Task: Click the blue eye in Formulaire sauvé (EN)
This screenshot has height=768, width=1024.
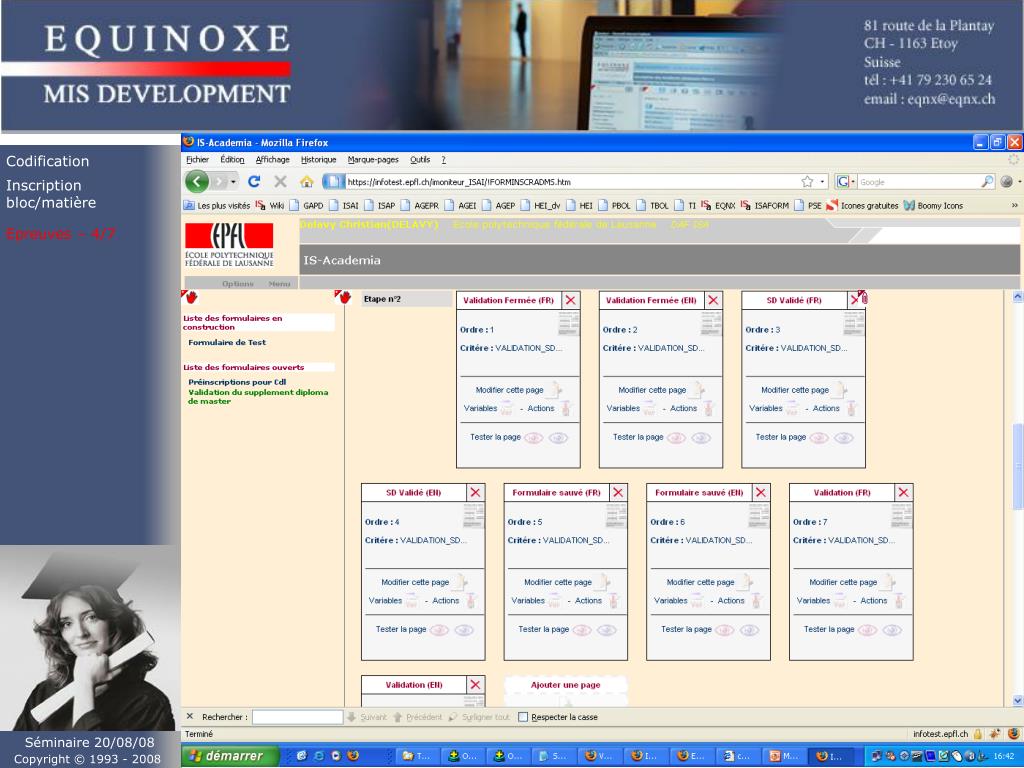Action: pyautogui.click(x=749, y=630)
